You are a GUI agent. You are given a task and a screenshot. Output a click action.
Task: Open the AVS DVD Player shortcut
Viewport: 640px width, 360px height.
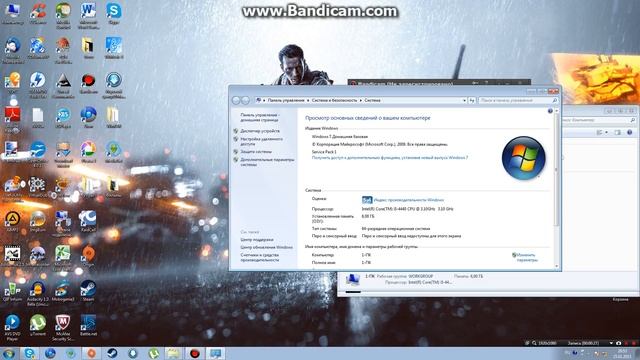[x=12, y=327]
